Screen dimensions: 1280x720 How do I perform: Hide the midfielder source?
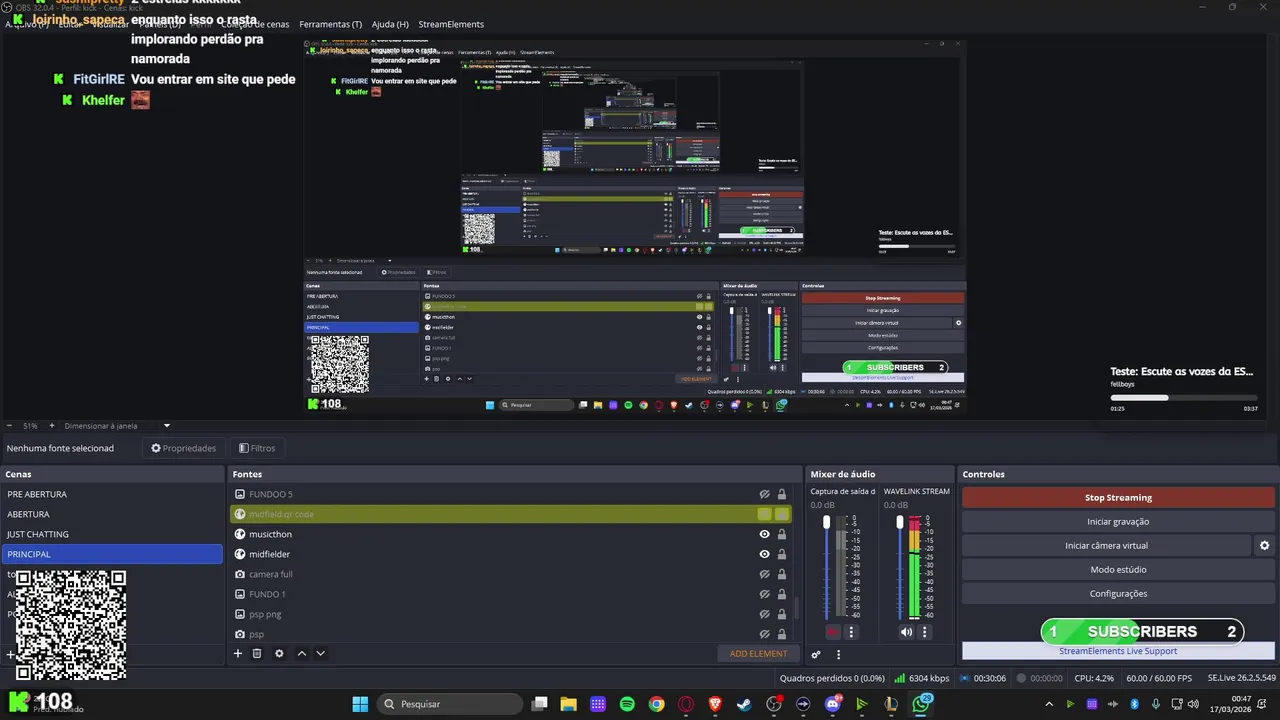[765, 554]
